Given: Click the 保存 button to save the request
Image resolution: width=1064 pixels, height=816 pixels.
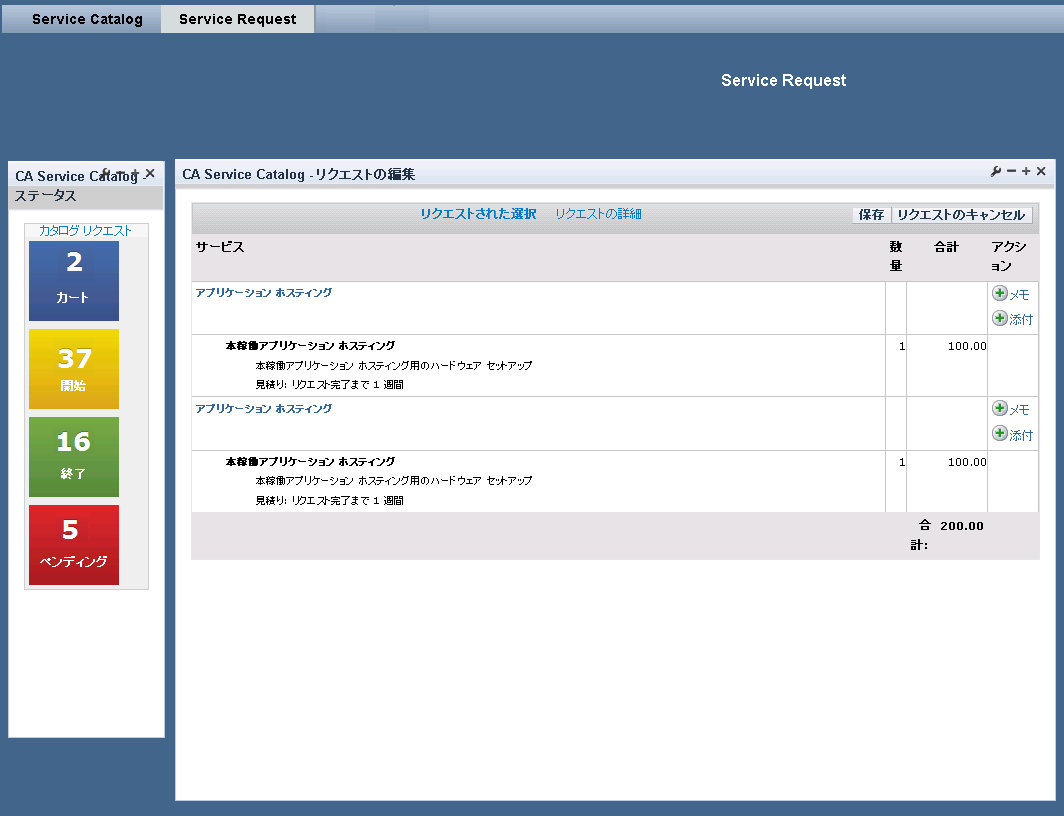Looking at the screenshot, I should click(x=871, y=214).
